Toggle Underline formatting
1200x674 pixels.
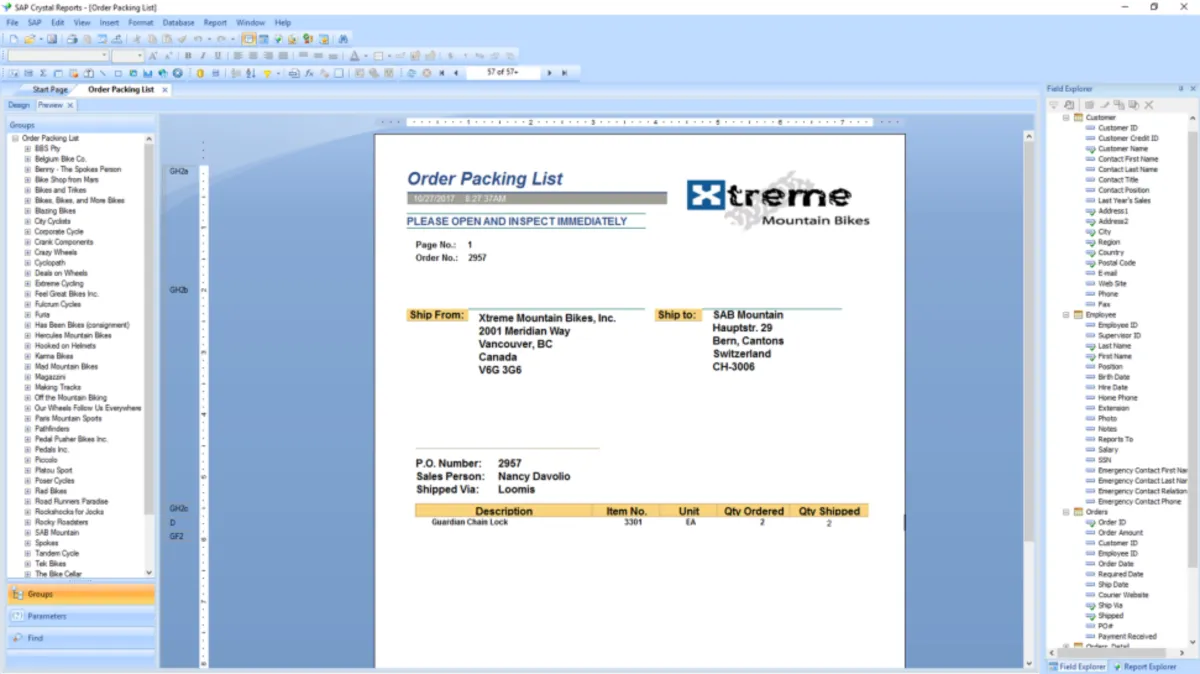tap(218, 56)
